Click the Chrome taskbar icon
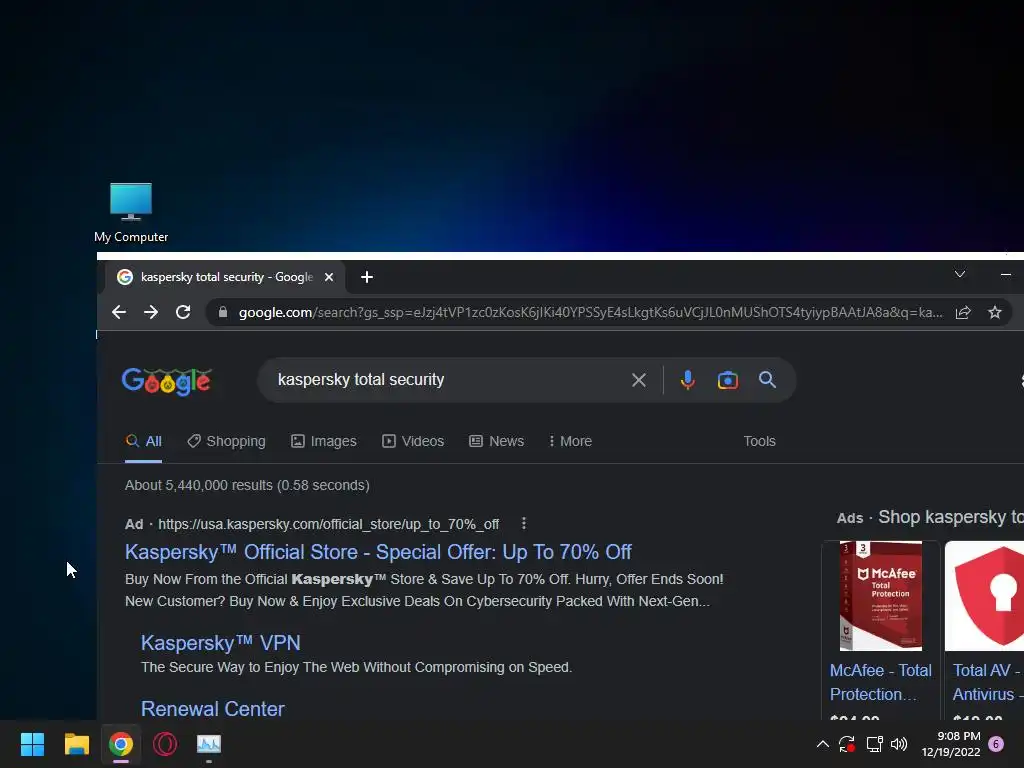Viewport: 1024px width, 768px height. (121, 744)
